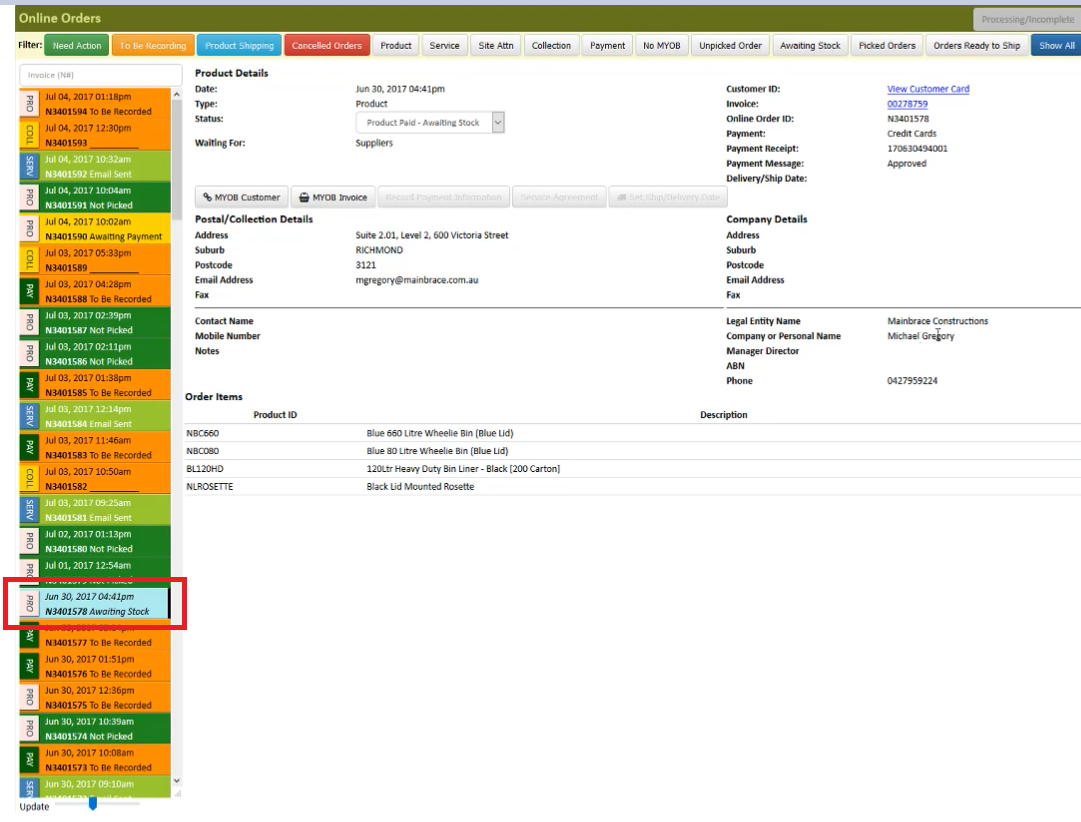Image resolution: width=1081 pixels, height=822 pixels.
Task: Click the SERV tag on order N3401592
Action: point(29,166)
